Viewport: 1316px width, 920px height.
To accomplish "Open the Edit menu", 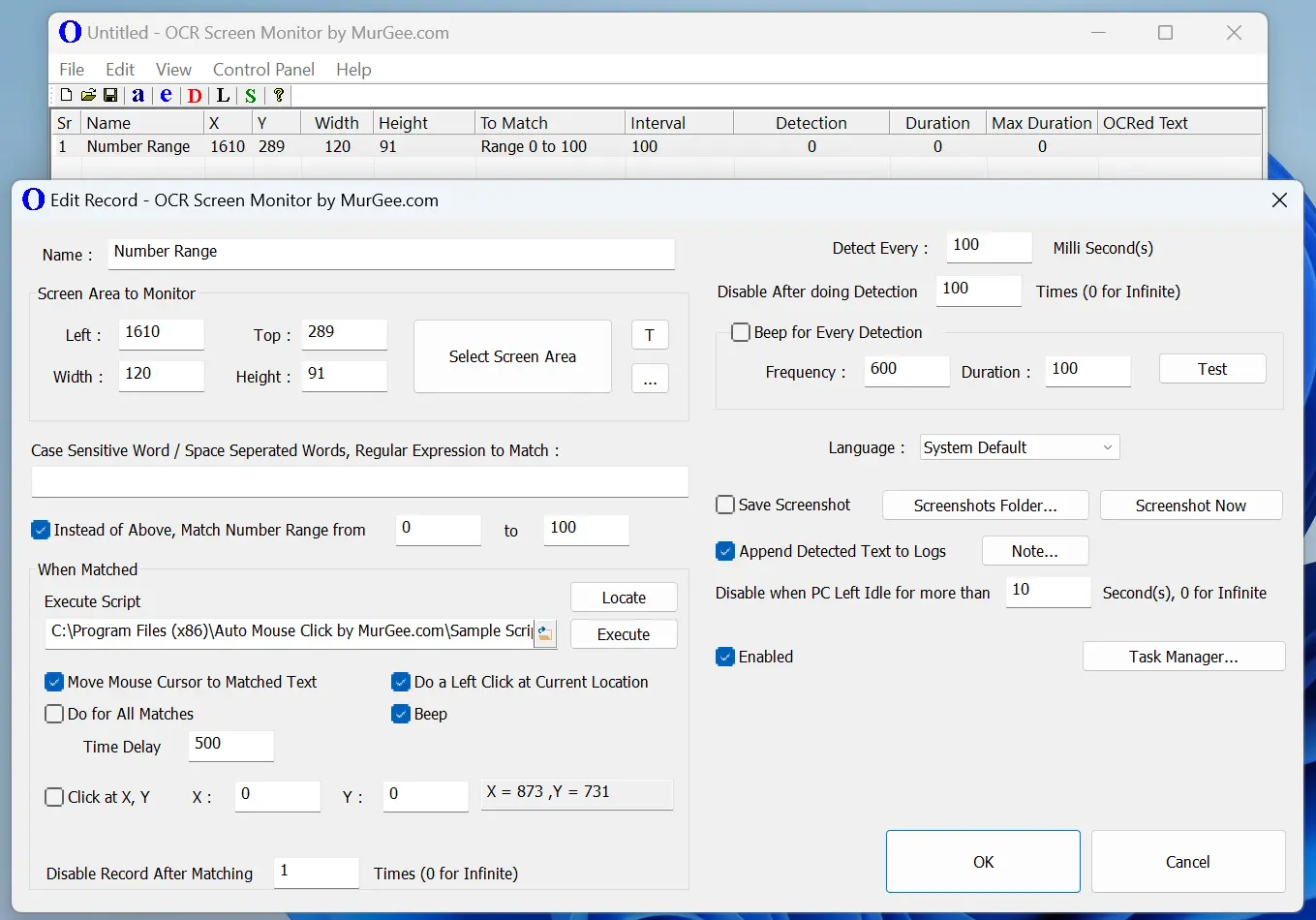I will point(120,70).
